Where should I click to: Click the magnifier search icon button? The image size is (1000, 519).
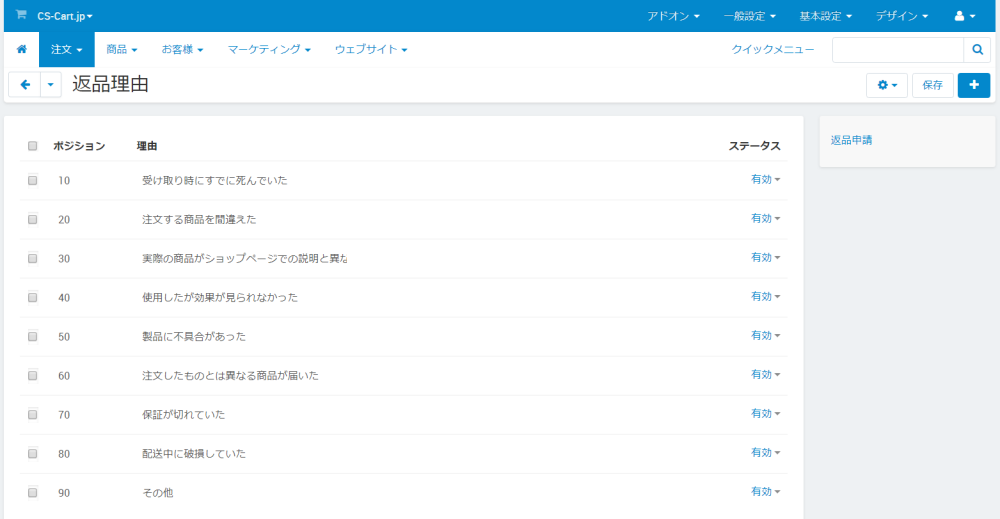coord(977,49)
